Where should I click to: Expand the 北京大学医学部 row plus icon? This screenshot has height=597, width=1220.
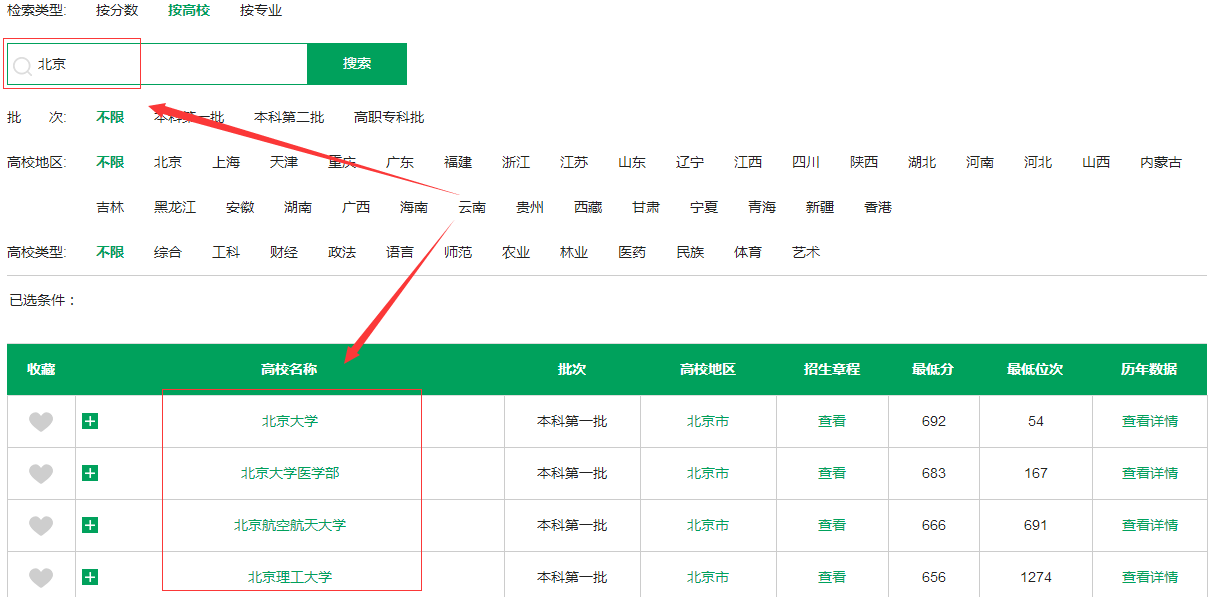pos(90,473)
